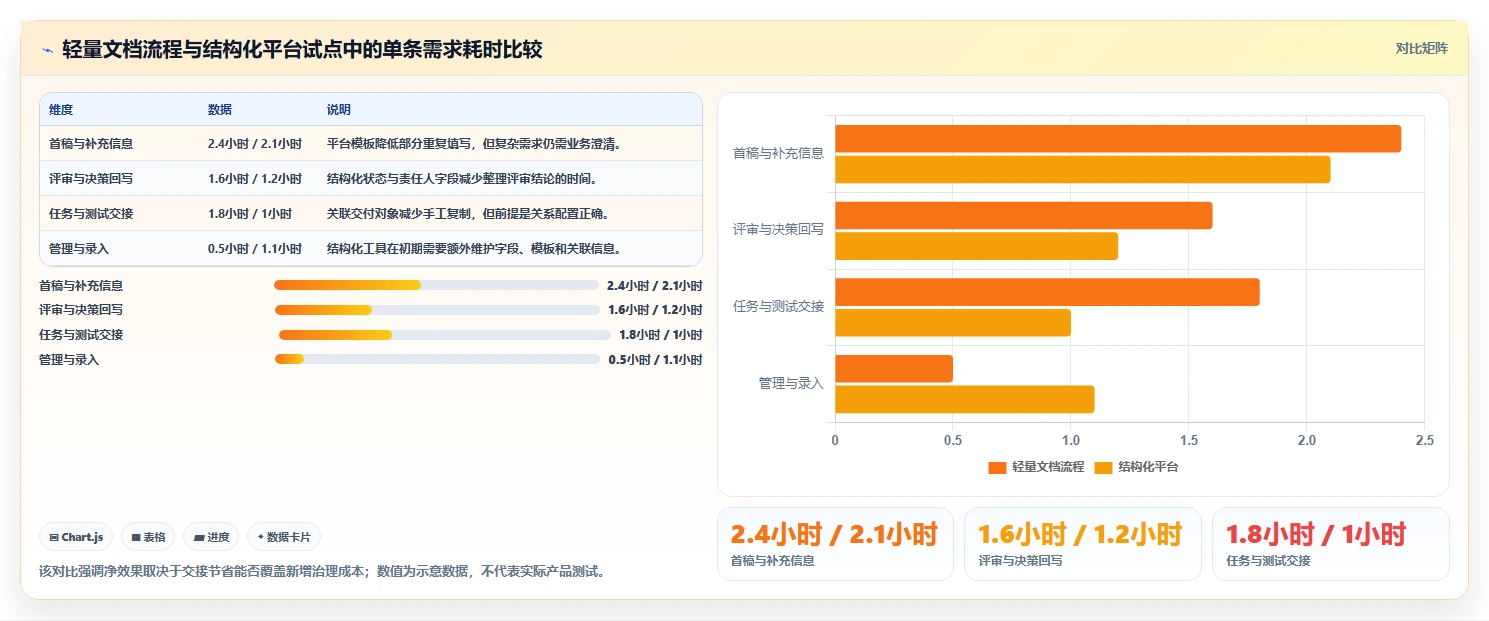The width and height of the screenshot is (1489, 621).
Task: Click the x-axis tick label 1.5
Action: click(x=1189, y=440)
